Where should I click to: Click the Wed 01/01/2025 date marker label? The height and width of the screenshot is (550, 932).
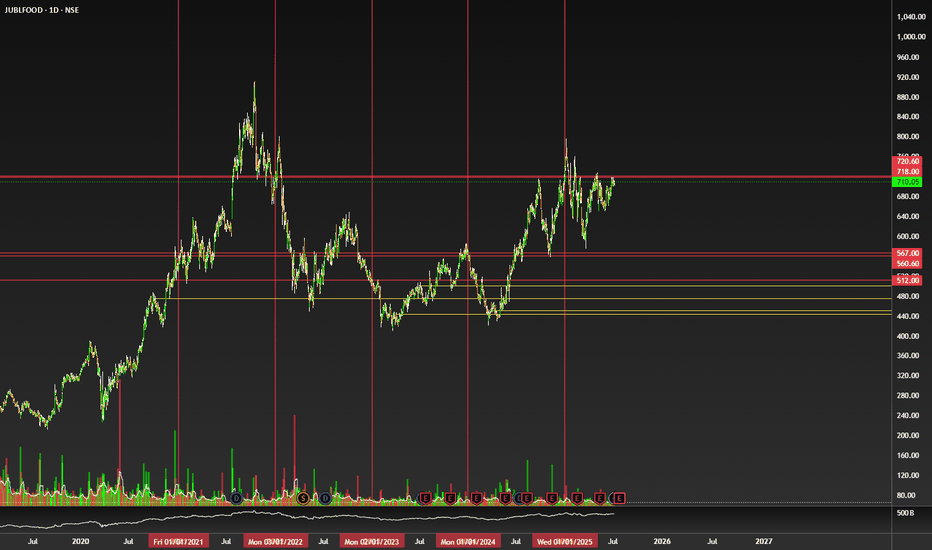click(x=565, y=542)
